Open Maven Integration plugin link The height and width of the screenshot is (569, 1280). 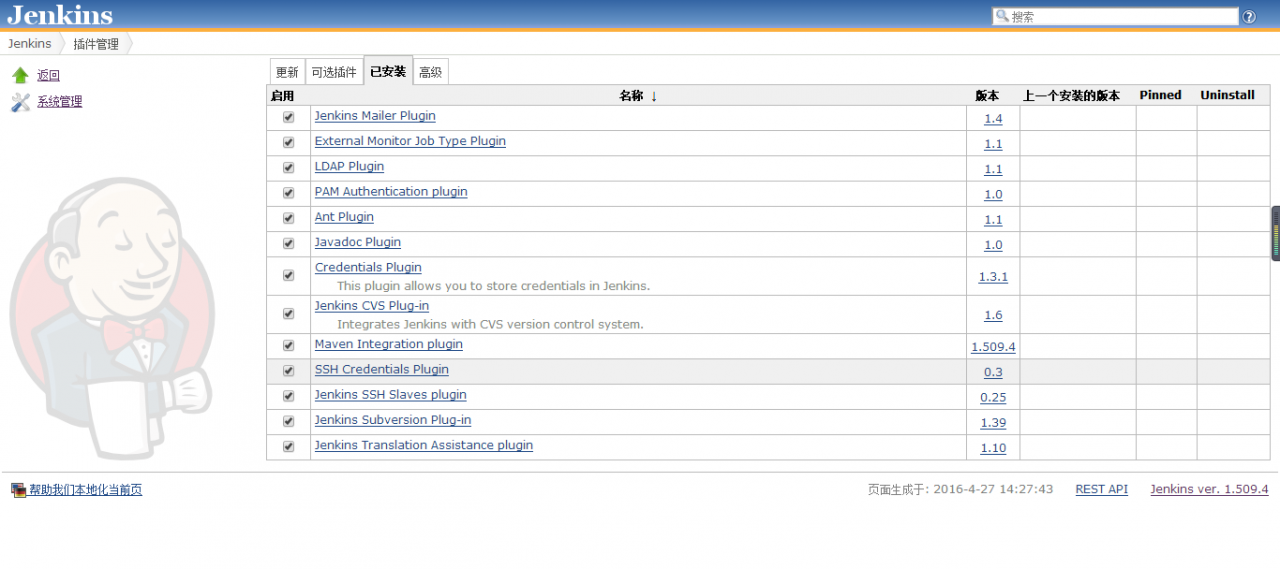click(389, 344)
